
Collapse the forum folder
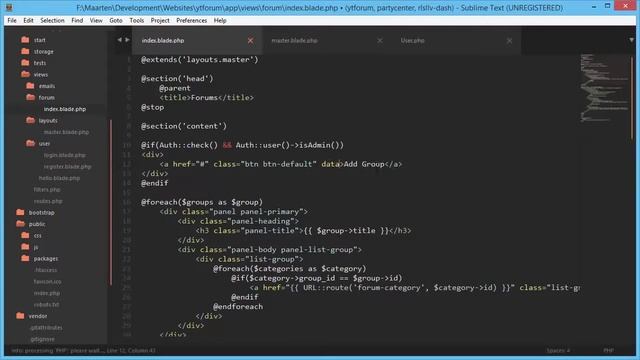31,97
